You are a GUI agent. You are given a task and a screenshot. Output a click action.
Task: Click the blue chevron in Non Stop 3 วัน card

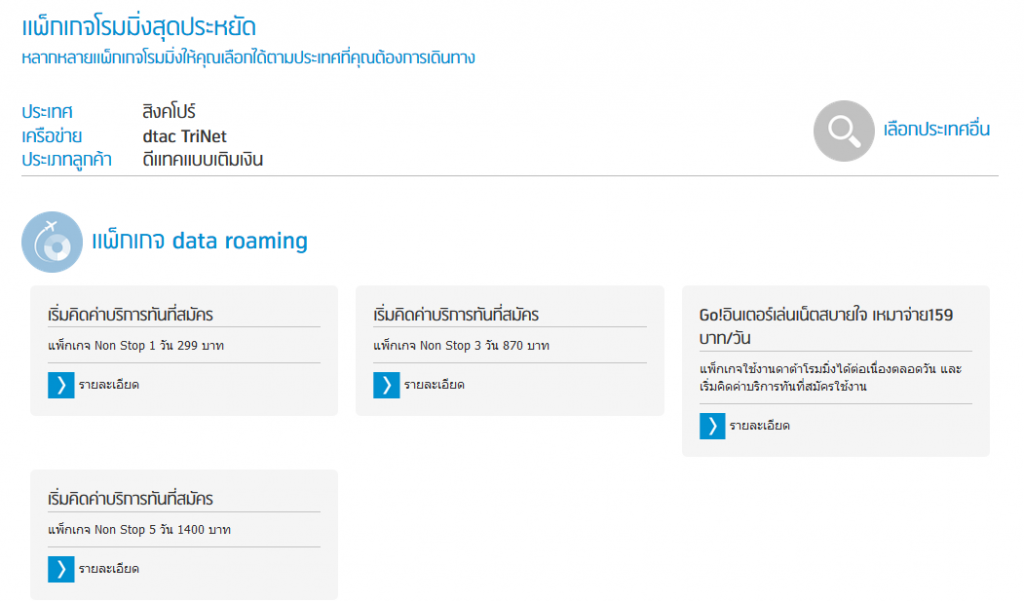386,385
